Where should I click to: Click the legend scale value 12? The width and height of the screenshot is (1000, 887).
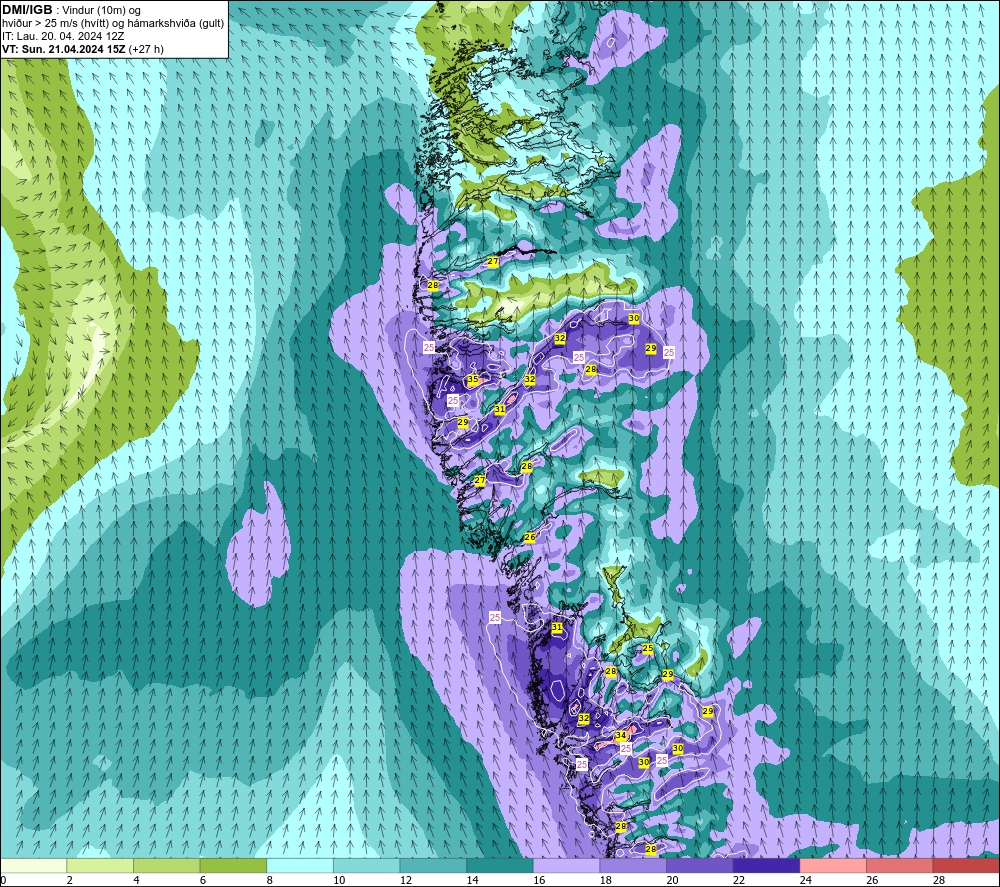[x=406, y=880]
